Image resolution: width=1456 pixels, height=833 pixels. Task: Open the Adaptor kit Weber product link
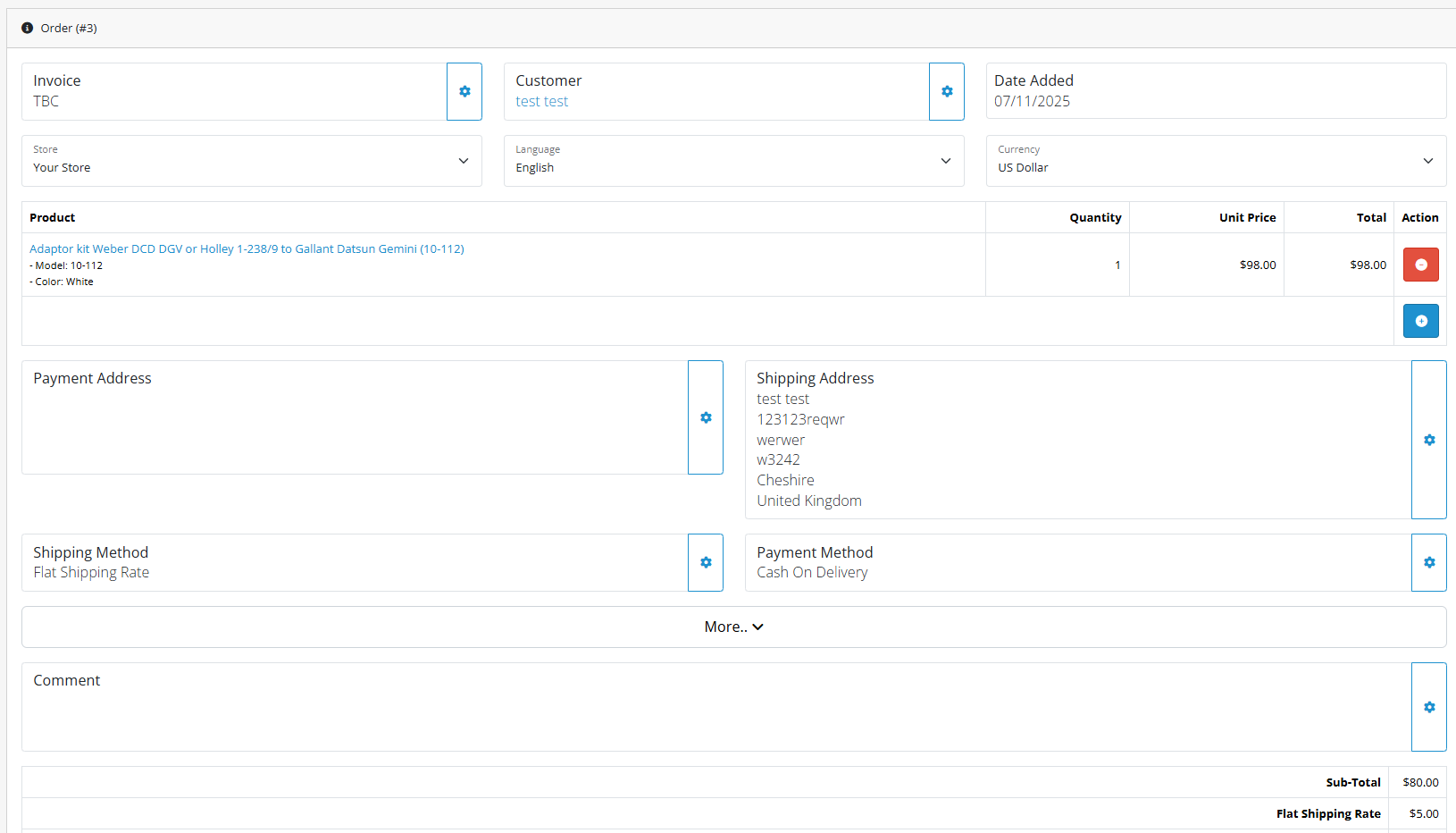[247, 248]
